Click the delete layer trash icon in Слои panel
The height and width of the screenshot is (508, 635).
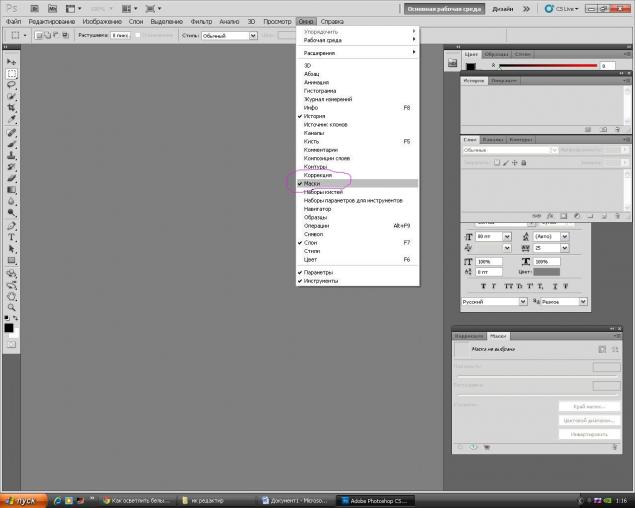pos(617,216)
